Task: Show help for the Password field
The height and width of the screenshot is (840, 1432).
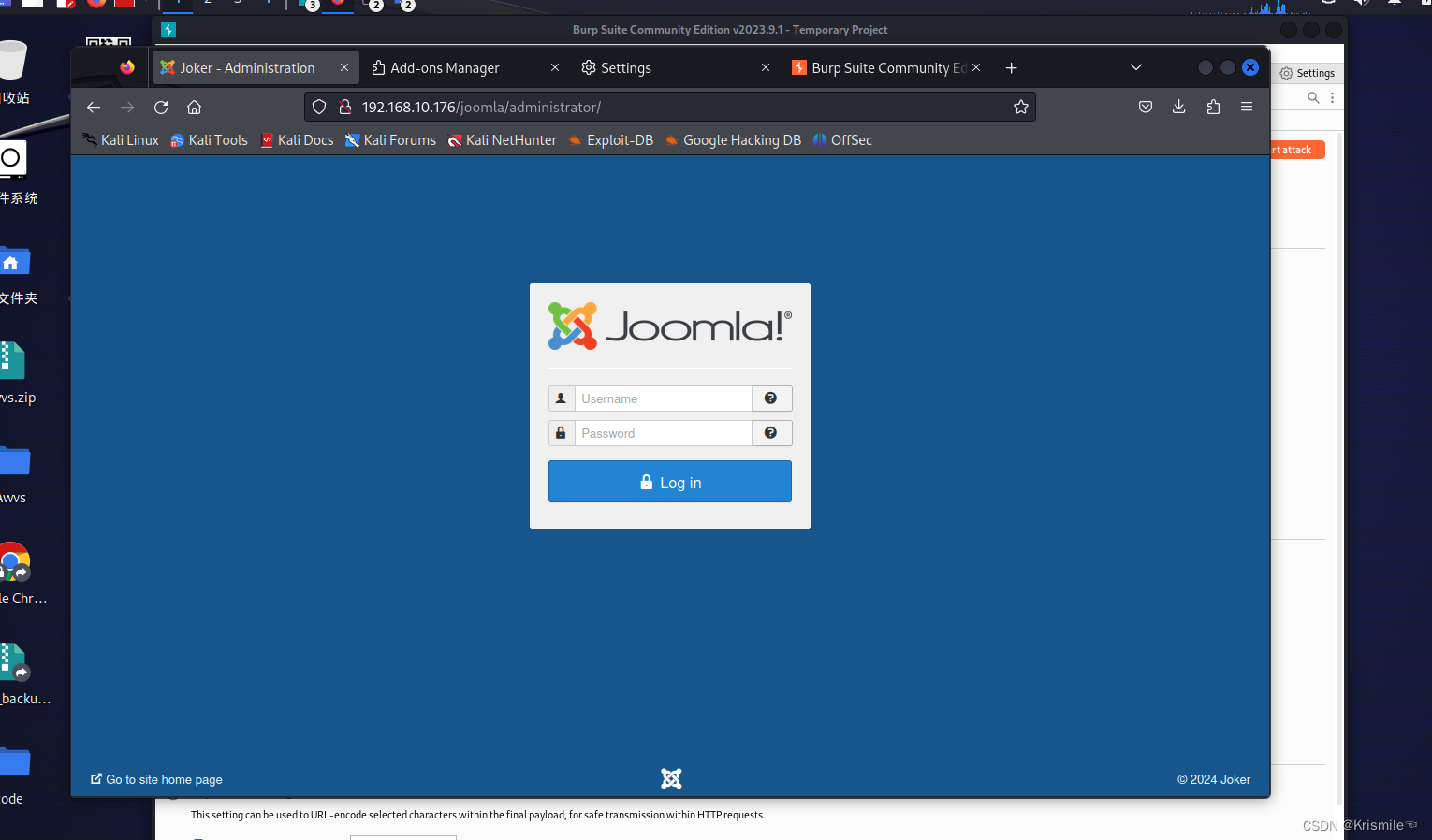Action: coord(771,433)
